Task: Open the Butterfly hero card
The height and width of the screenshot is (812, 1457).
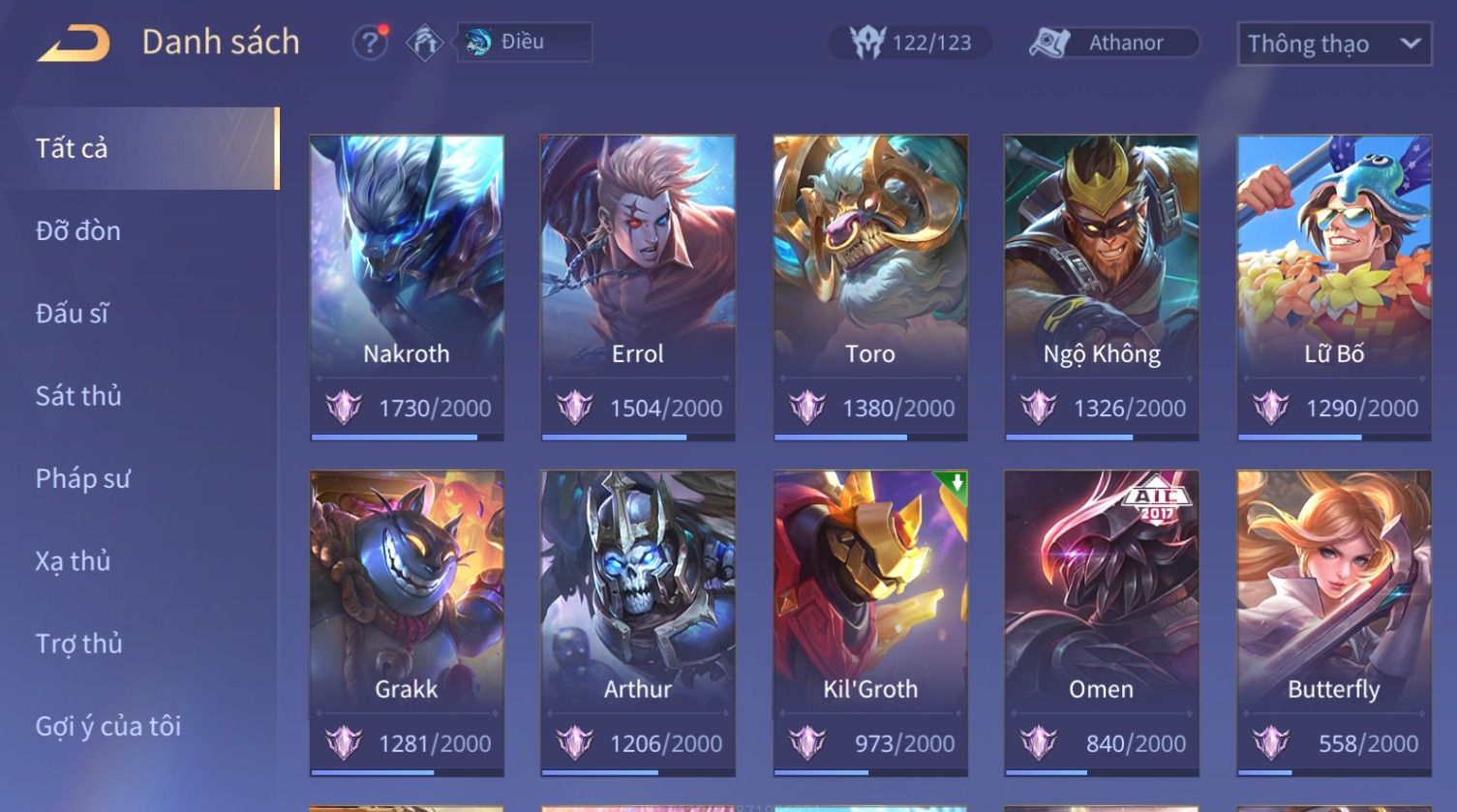Action: [1334, 623]
